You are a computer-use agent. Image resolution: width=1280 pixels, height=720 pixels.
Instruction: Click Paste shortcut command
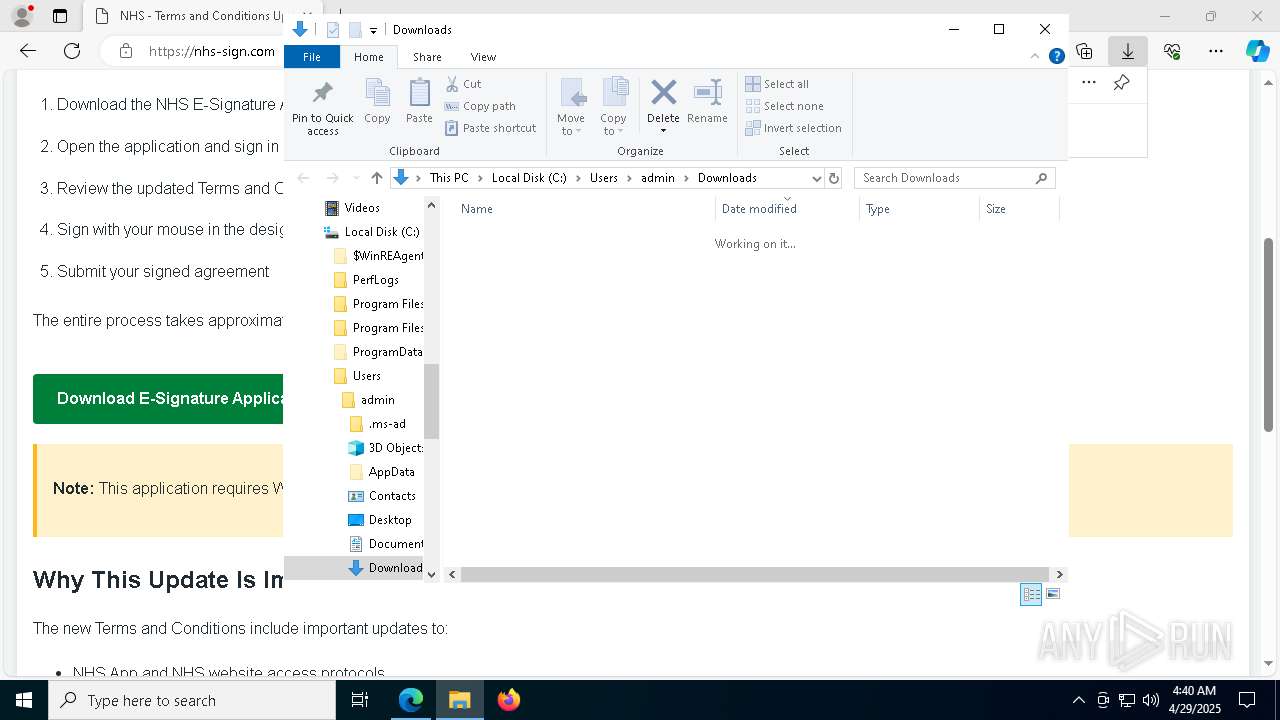490,128
